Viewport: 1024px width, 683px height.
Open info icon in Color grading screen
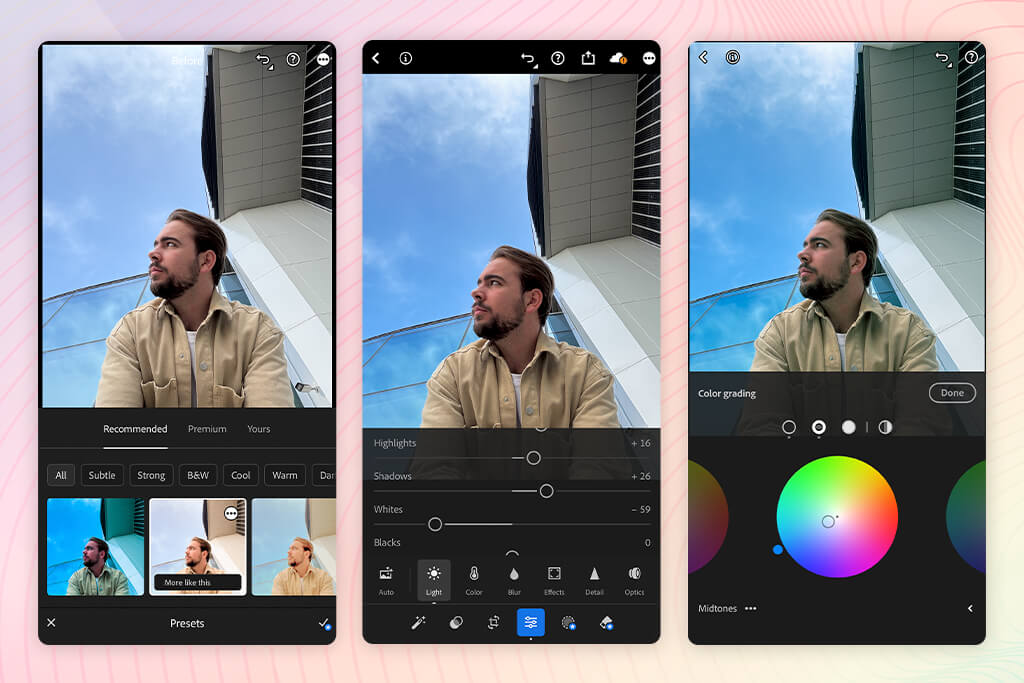coord(733,57)
